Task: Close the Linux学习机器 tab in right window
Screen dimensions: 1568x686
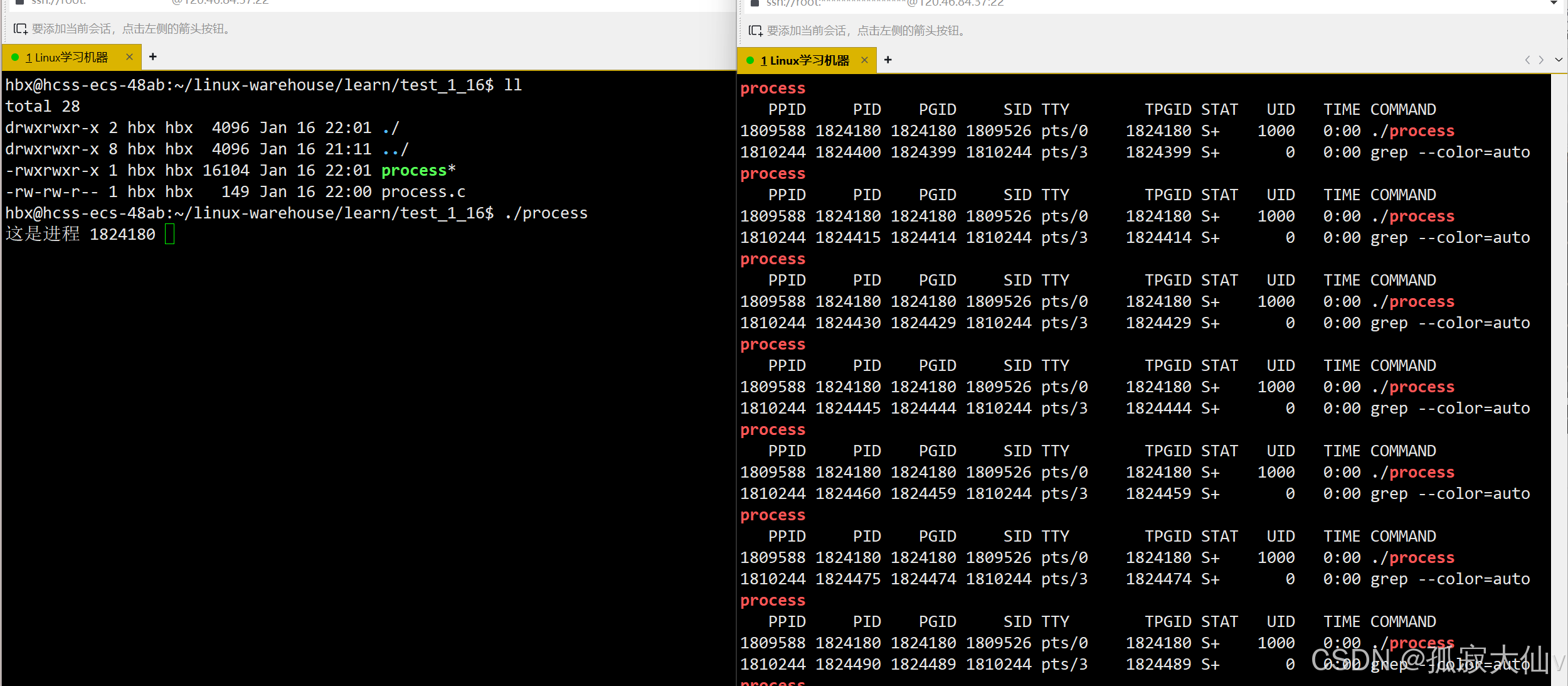Action: point(864,60)
